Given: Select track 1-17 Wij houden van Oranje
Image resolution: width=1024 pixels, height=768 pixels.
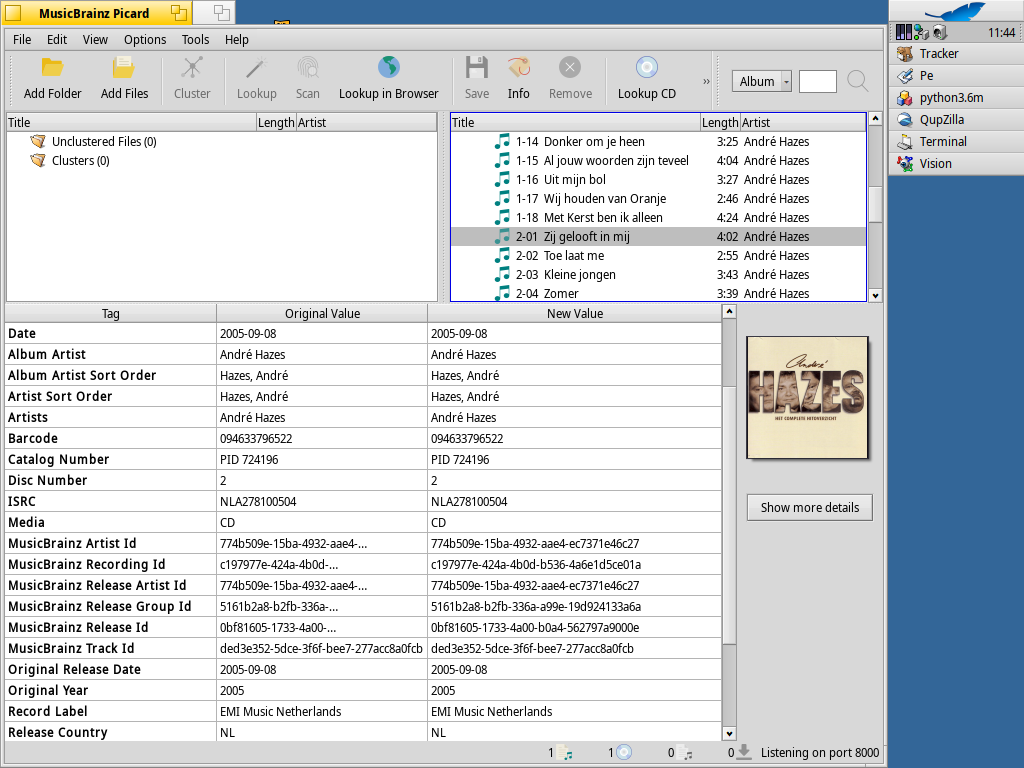Looking at the screenshot, I should [x=658, y=199].
